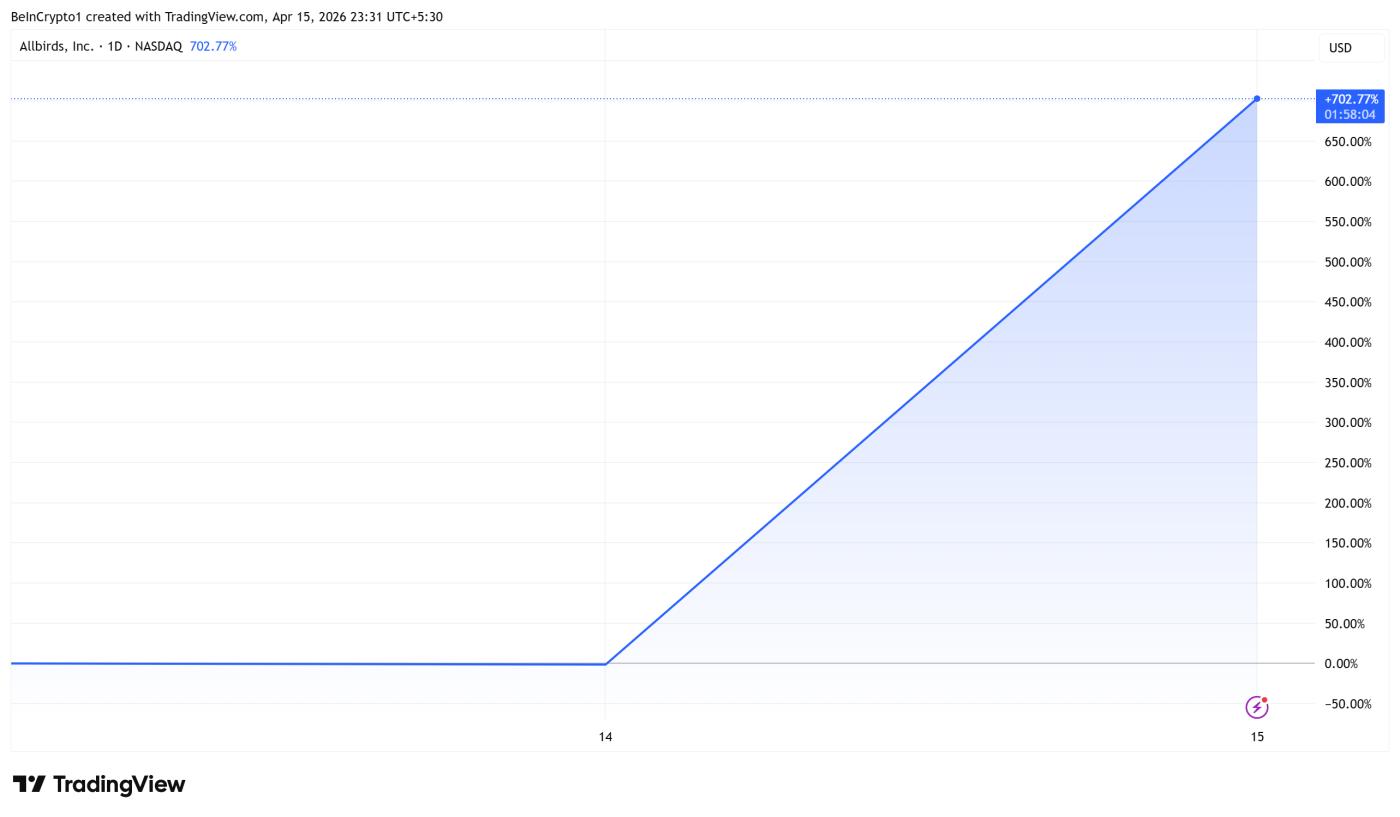The height and width of the screenshot is (817, 1400).
Task: Click the 150.00% axis label
Action: pyautogui.click(x=1348, y=543)
